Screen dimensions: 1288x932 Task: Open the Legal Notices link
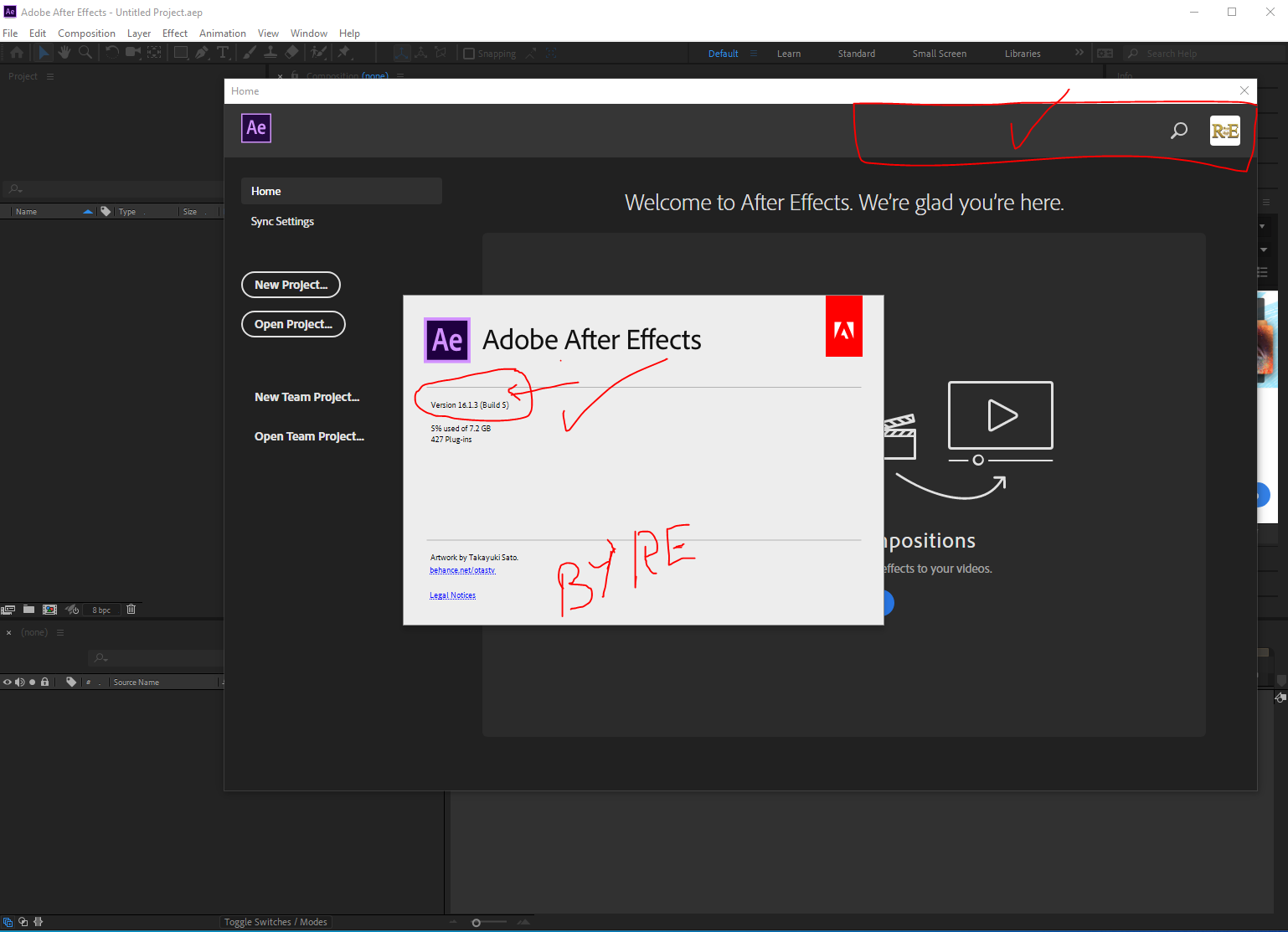(x=452, y=595)
